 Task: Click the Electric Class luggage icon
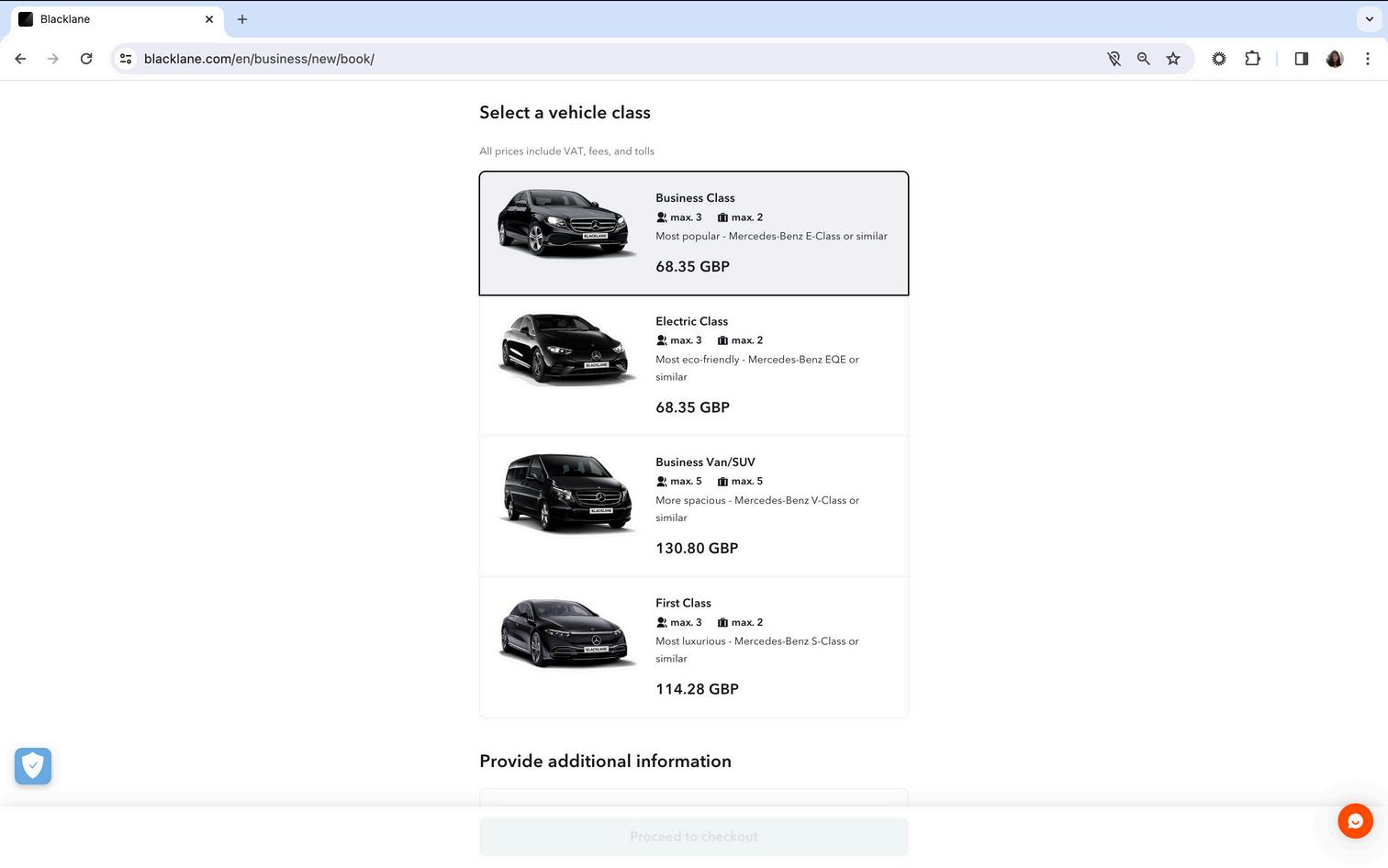click(x=722, y=340)
